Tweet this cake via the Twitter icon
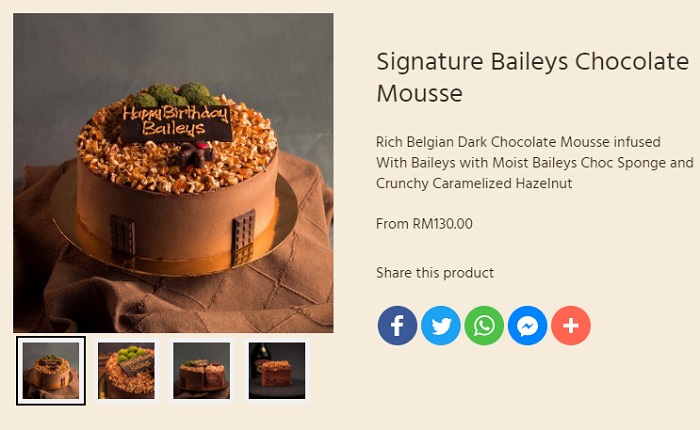 pos(441,326)
